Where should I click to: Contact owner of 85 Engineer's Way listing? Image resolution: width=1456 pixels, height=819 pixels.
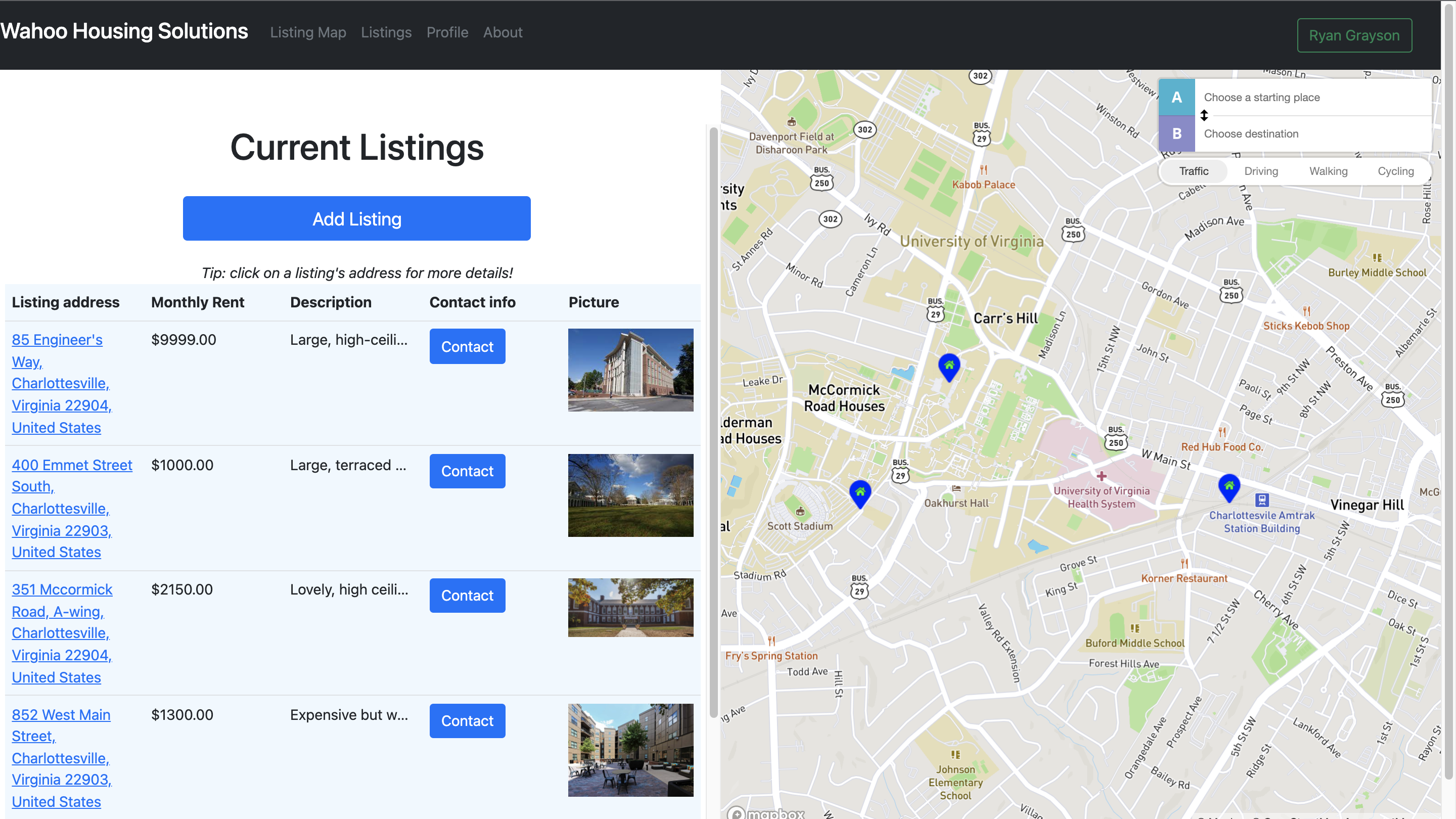pyautogui.click(x=467, y=346)
